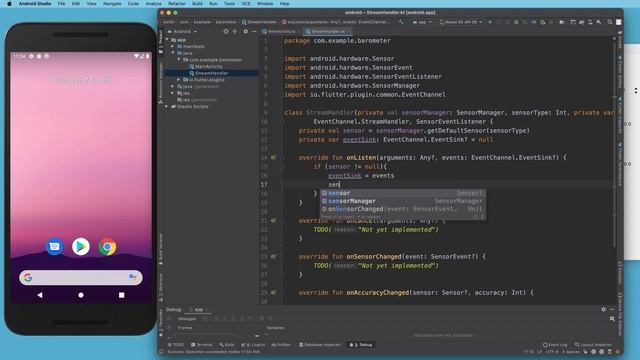The height and width of the screenshot is (360, 640).
Task: Hide the Project panel with the minus icon
Action: pos(254,31)
